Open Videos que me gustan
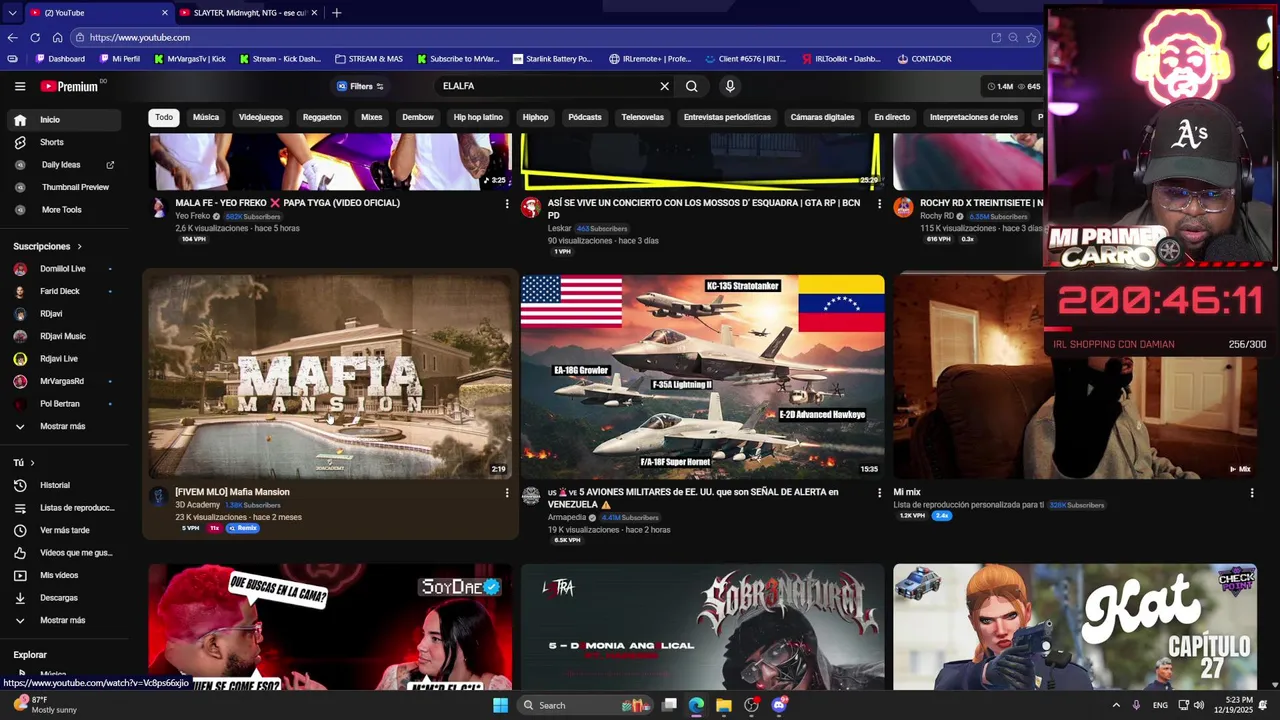This screenshot has height=720, width=1280. tap(64, 552)
